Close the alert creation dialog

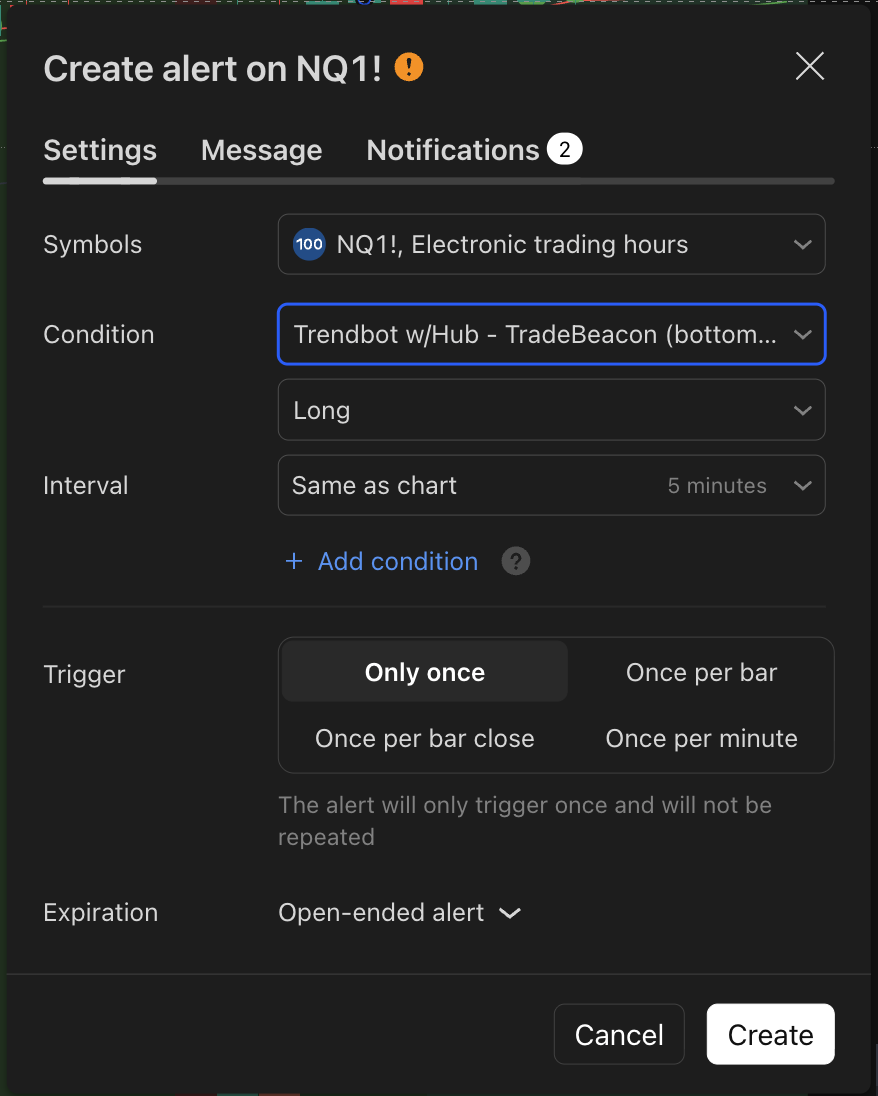pyautogui.click(x=809, y=66)
